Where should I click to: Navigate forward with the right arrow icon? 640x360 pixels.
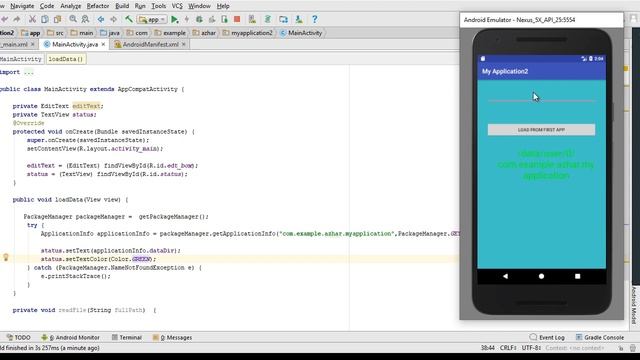113,19
